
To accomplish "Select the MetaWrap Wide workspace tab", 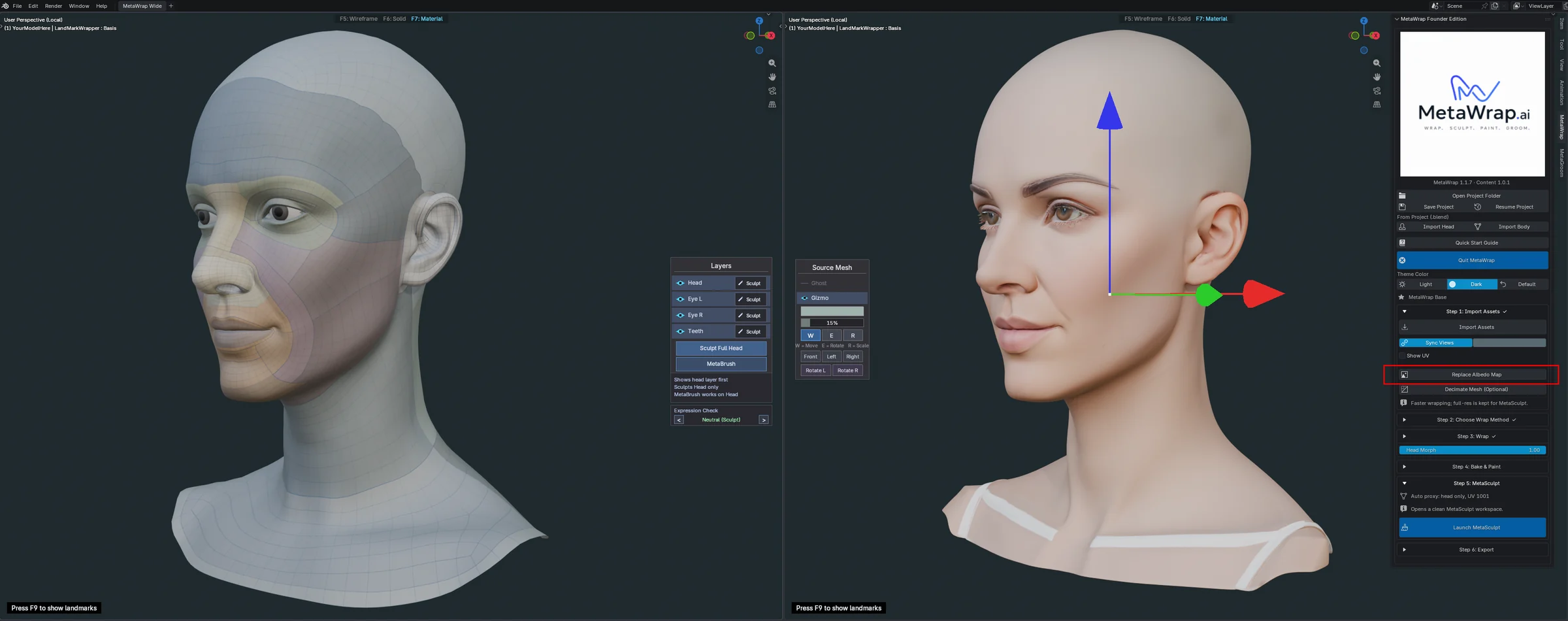I will [142, 6].
